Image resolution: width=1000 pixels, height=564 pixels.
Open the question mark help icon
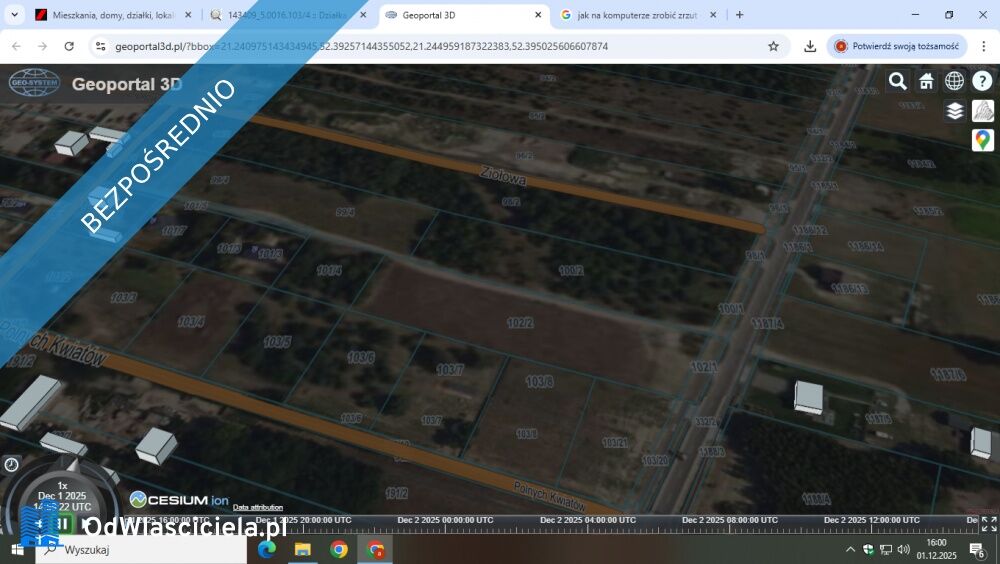983,81
